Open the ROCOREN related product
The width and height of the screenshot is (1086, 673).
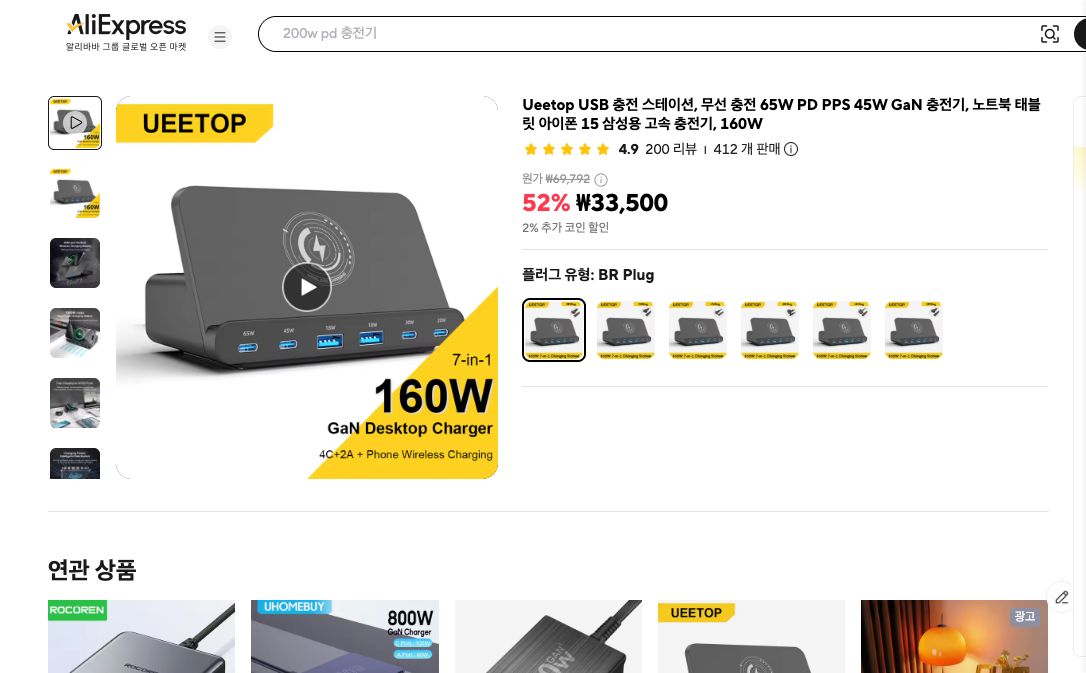click(141, 636)
